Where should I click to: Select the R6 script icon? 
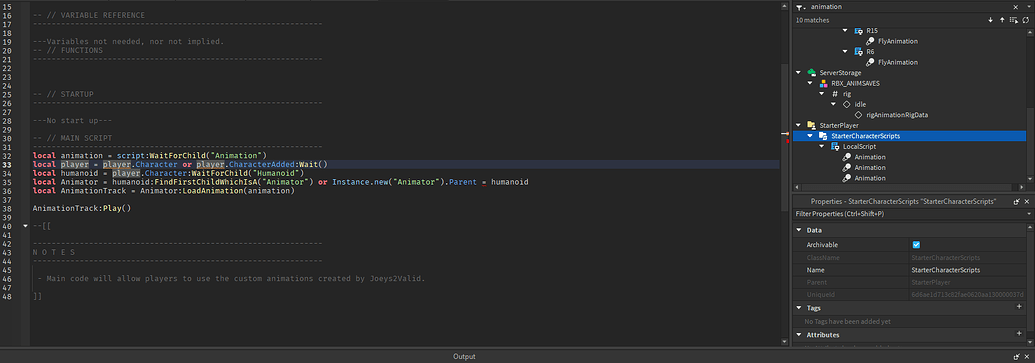[858, 51]
